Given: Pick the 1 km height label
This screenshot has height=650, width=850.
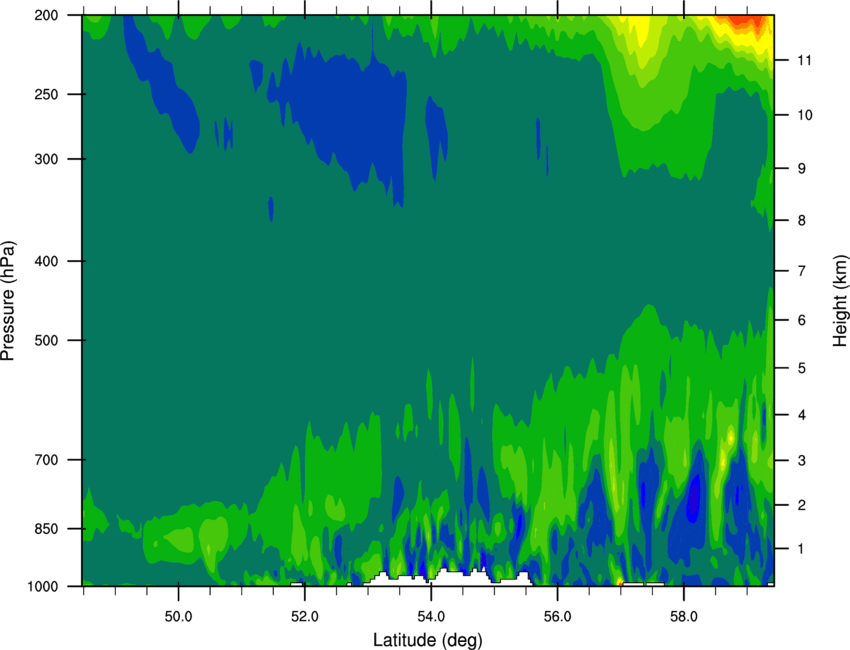Looking at the screenshot, I should click(x=802, y=549).
